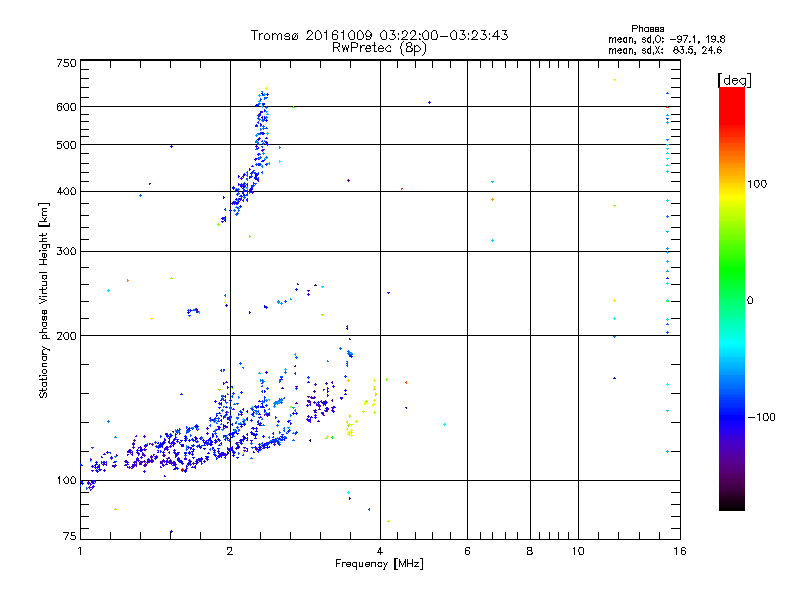This screenshot has width=800, height=600.
Task: Click the x-axis tick label "1"
Action: pyautogui.click(x=80, y=551)
